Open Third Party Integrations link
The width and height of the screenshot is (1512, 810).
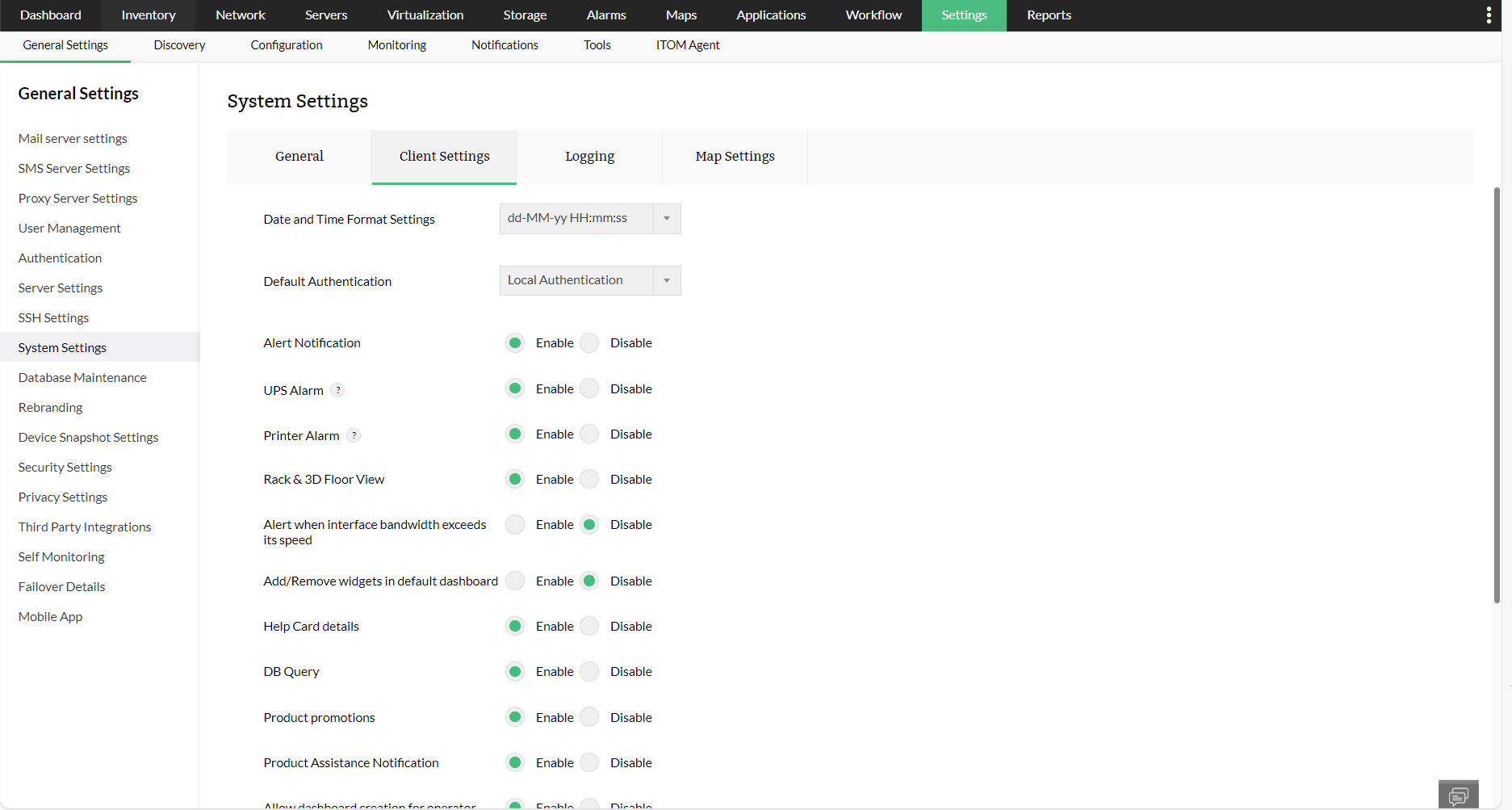pyautogui.click(x=85, y=527)
